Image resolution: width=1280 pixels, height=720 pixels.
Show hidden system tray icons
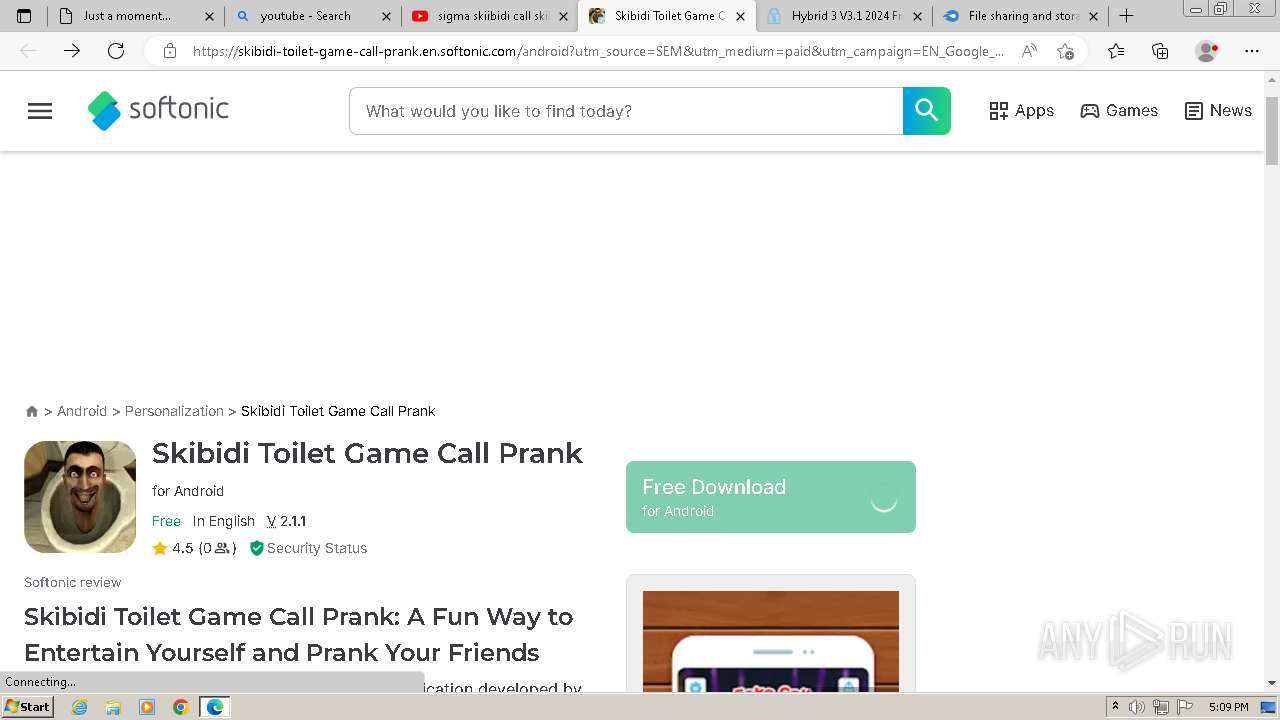(1115, 707)
